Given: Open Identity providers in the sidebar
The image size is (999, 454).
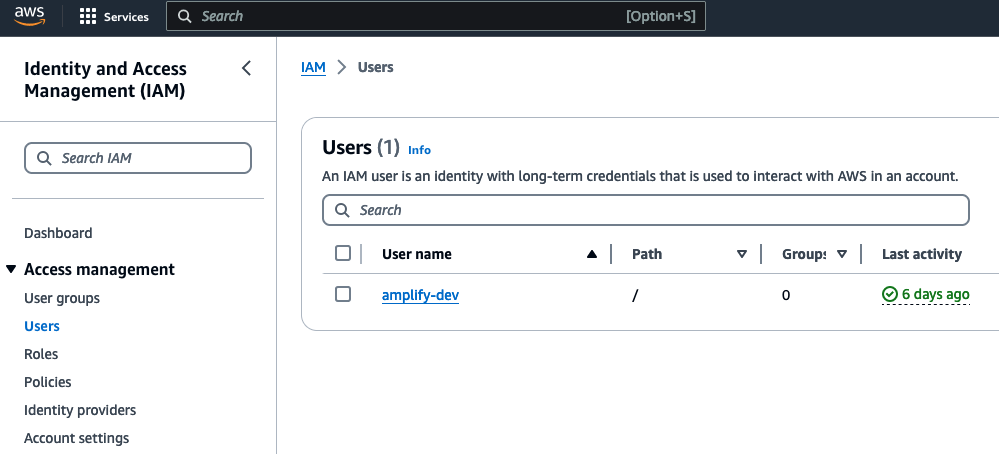Looking at the screenshot, I should [x=80, y=410].
